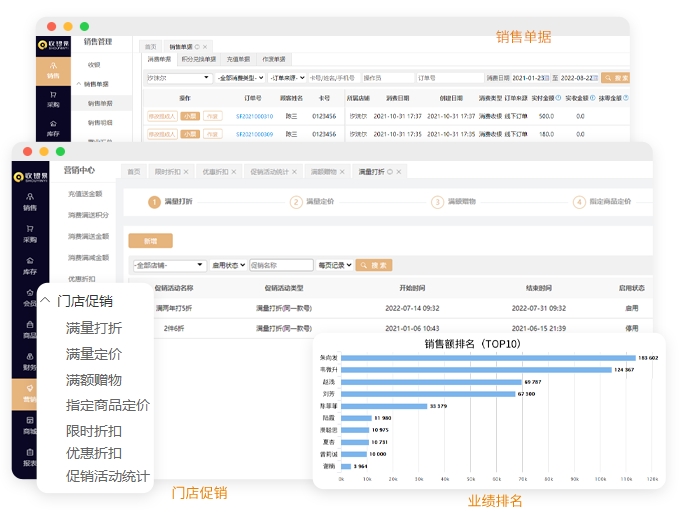Open 首页 tab in sales window
The width and height of the screenshot is (686, 518).
(150, 47)
